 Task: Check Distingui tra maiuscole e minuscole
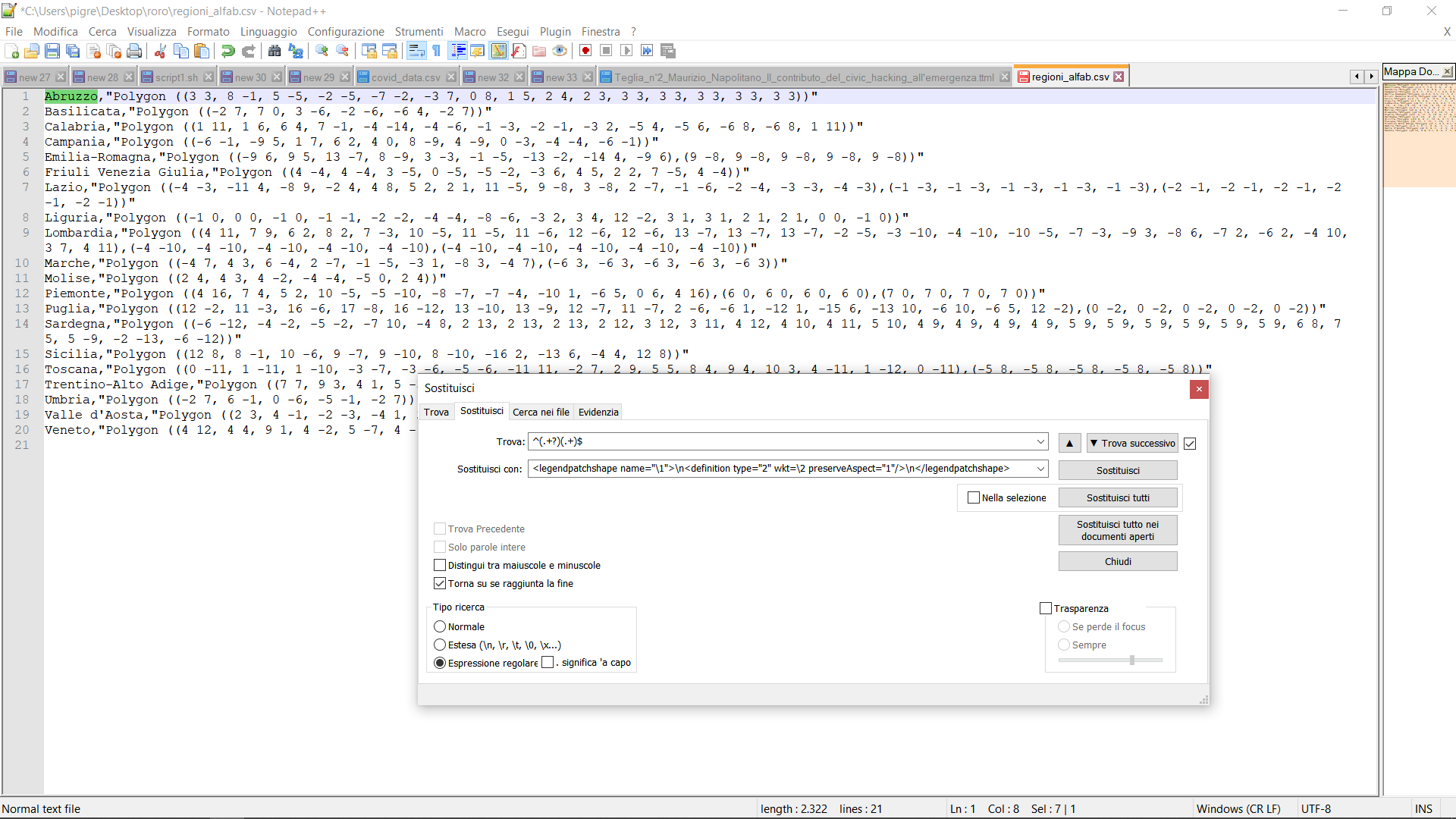click(440, 566)
